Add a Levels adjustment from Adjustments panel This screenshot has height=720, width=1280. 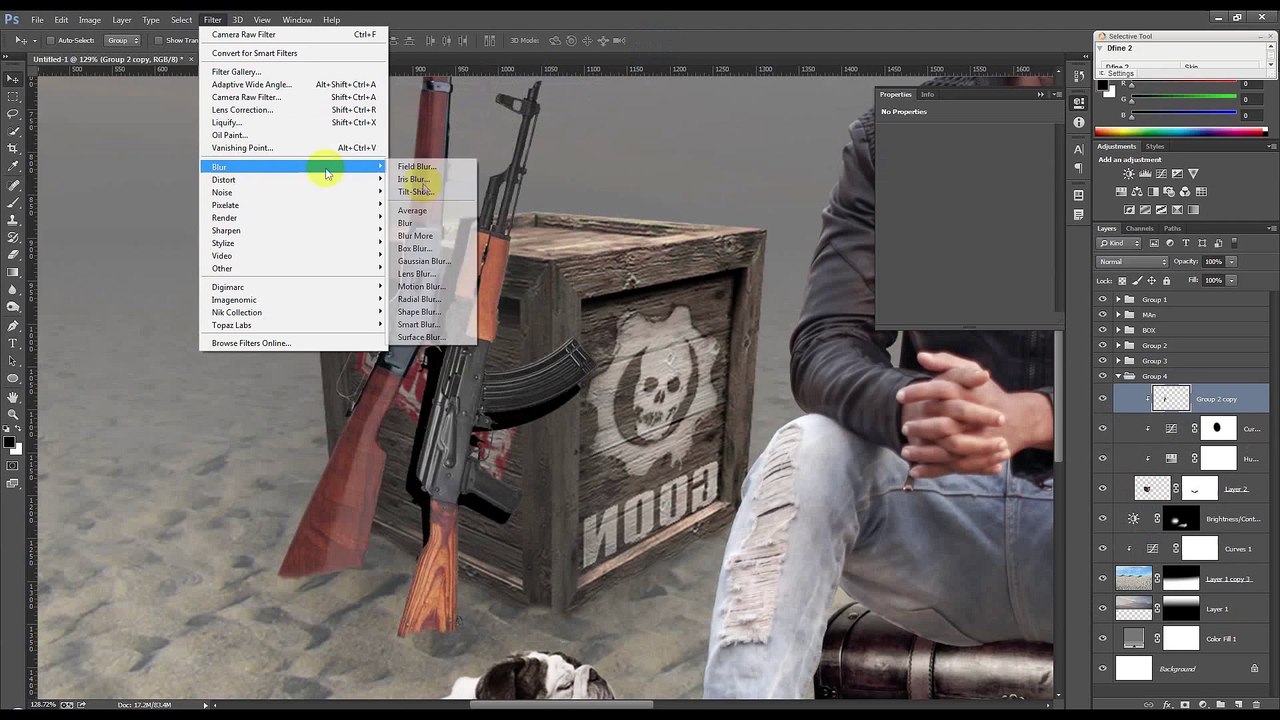tap(1145, 174)
